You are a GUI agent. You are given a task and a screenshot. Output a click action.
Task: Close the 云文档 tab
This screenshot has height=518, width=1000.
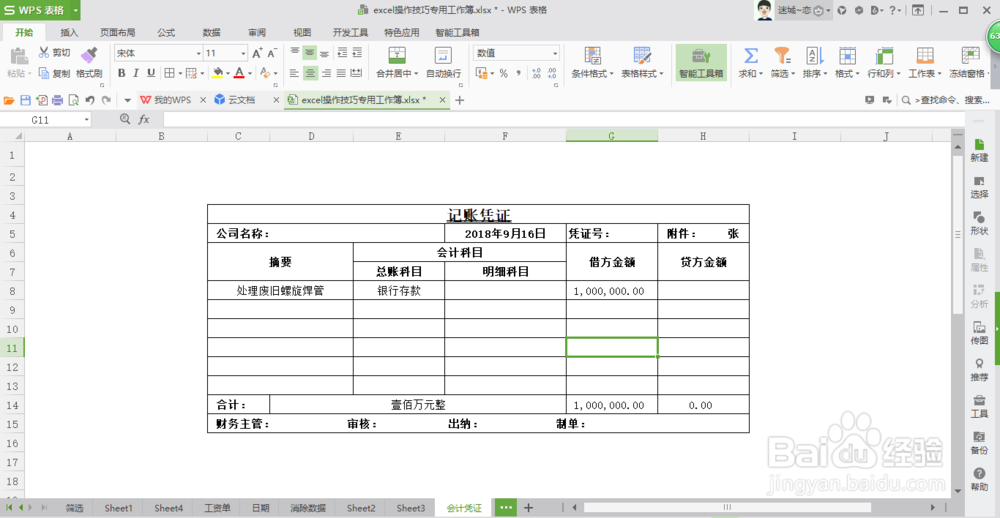[x=276, y=100]
